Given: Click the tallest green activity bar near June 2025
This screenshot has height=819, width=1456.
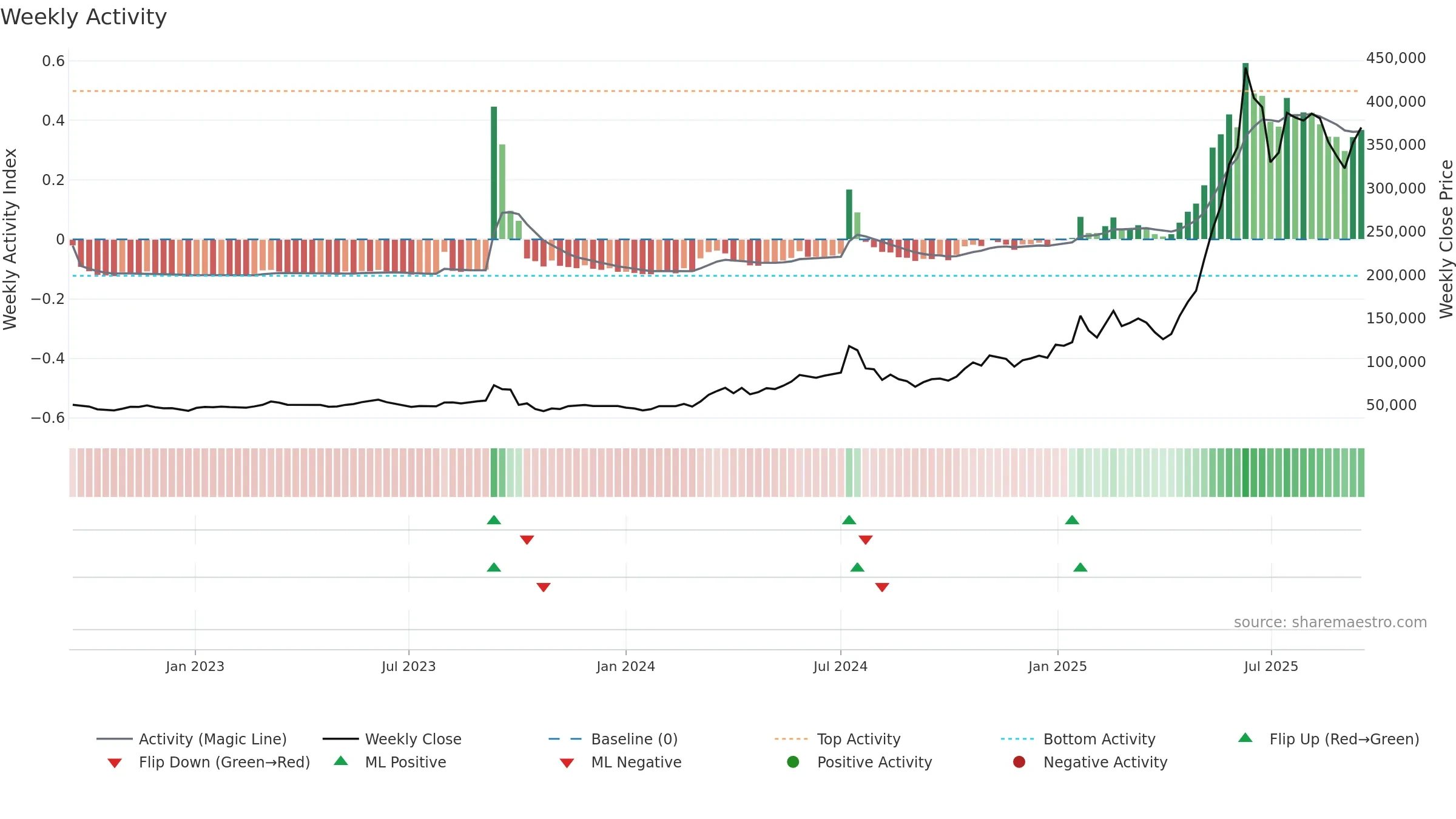Looking at the screenshot, I should coord(1245,151).
